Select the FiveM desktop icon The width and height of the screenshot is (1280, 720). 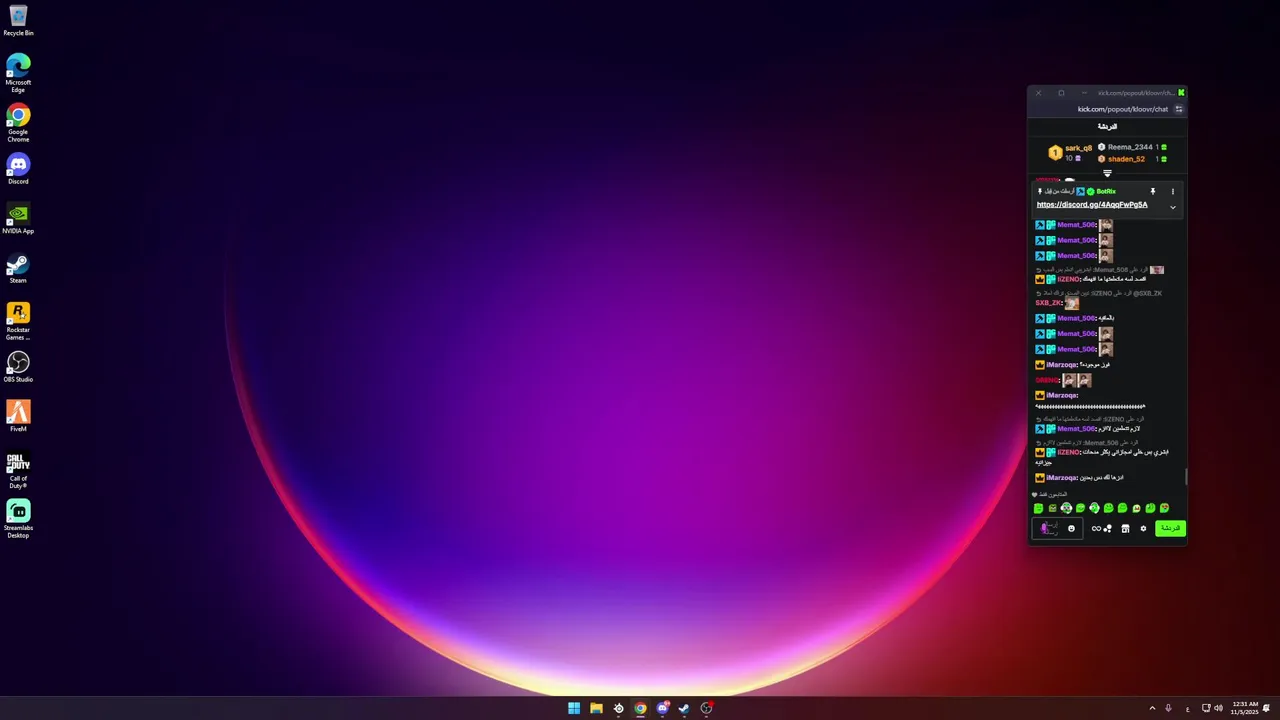(x=18, y=416)
